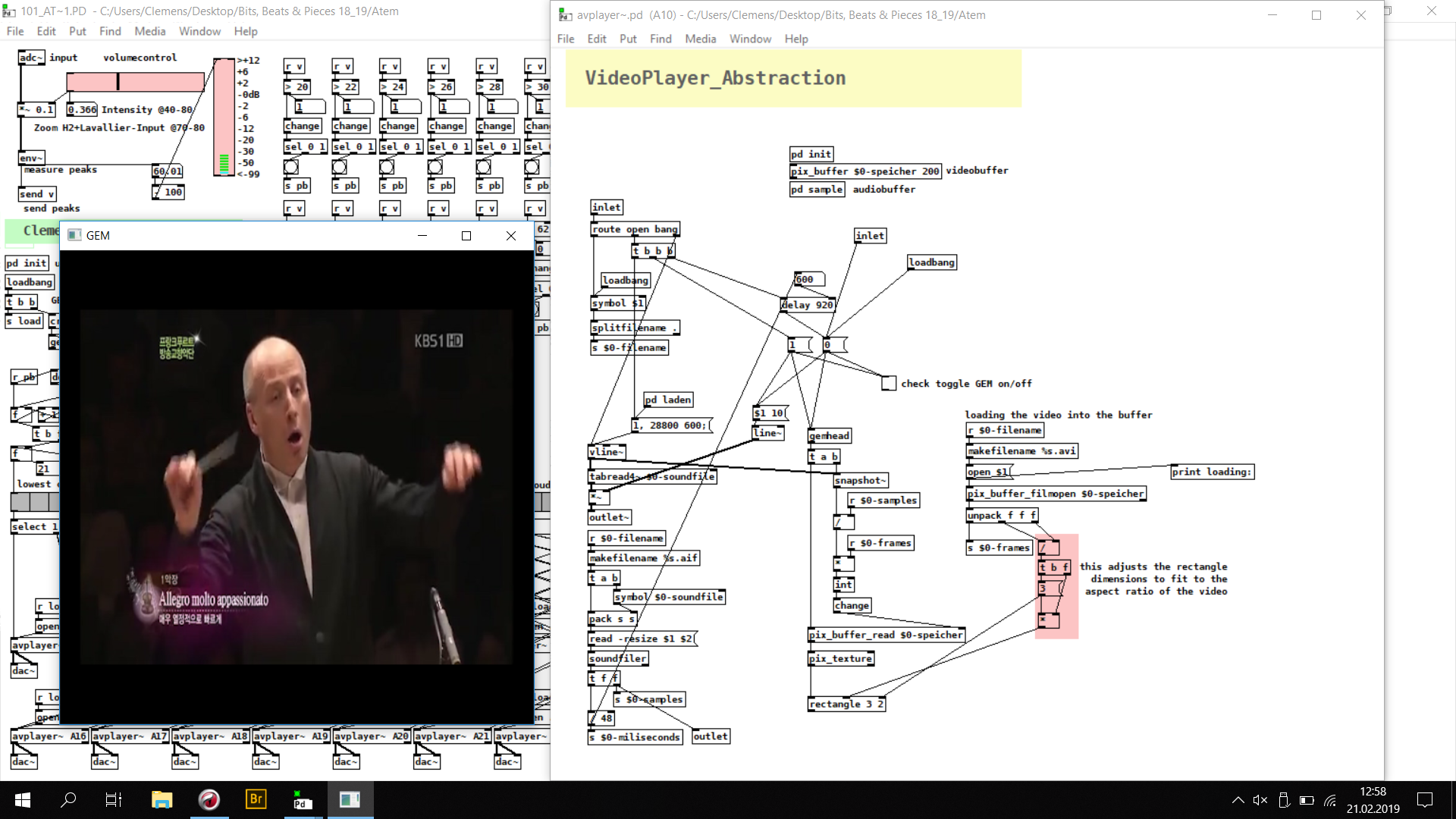Open the 'pd init' subpatch in avplayer
This screenshot has width=1456, height=819.
click(x=811, y=154)
